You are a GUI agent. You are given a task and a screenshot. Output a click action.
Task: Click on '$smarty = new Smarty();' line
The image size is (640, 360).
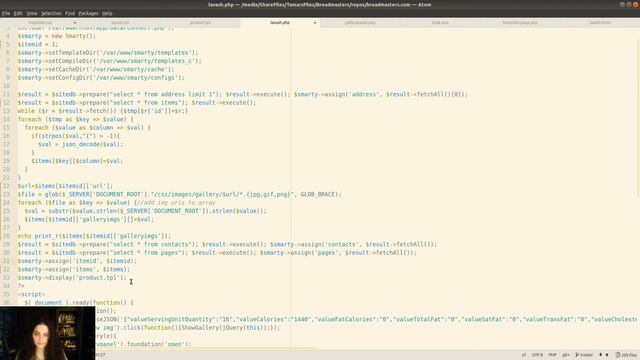(57, 36)
